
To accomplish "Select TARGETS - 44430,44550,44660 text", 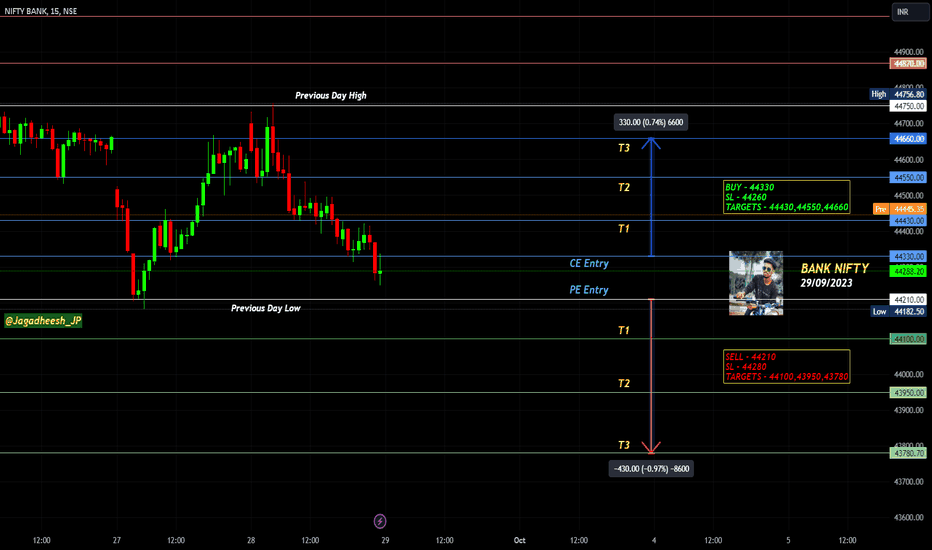I will tap(786, 207).
